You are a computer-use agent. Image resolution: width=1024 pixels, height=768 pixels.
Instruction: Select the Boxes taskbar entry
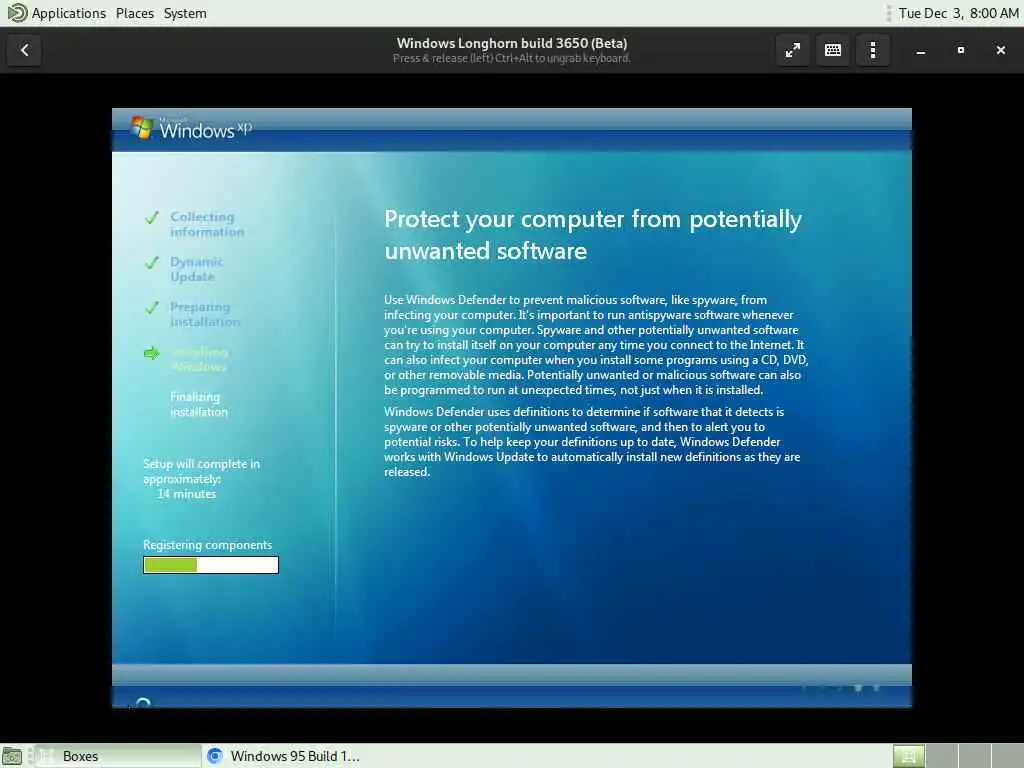[118, 756]
